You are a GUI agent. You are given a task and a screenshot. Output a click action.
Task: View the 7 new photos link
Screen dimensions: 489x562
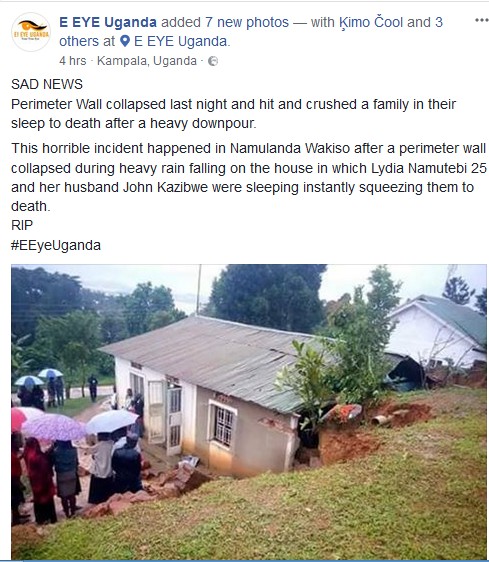click(247, 22)
